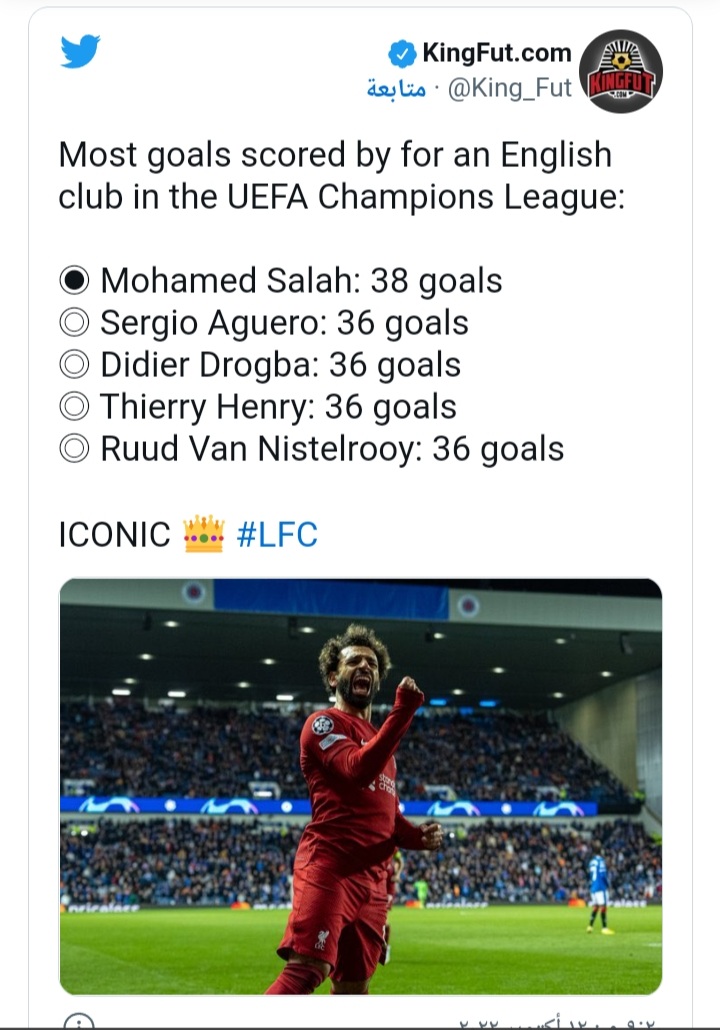Image resolution: width=720 pixels, height=1030 pixels.
Task: Select the bullet beside Didier Drogba
Action: (x=75, y=365)
